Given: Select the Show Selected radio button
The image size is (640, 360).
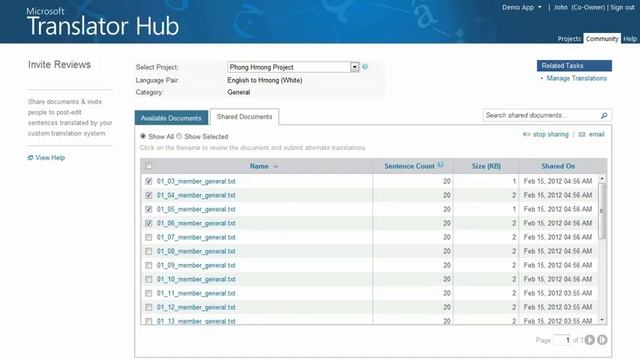Looking at the screenshot, I should coord(179,136).
